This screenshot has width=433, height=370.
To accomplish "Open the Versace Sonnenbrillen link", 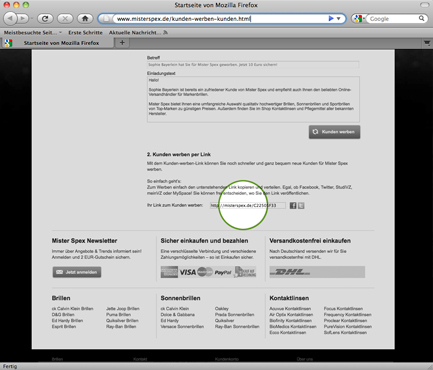I will (182, 326).
